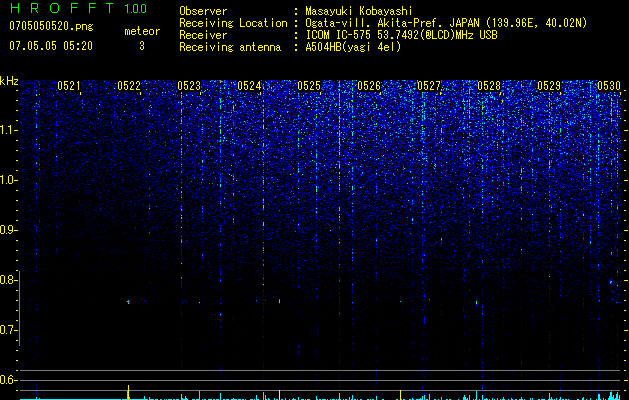Screen dimensions: 629x400
Task: Click the 0526 time marker
Action: click(369, 86)
